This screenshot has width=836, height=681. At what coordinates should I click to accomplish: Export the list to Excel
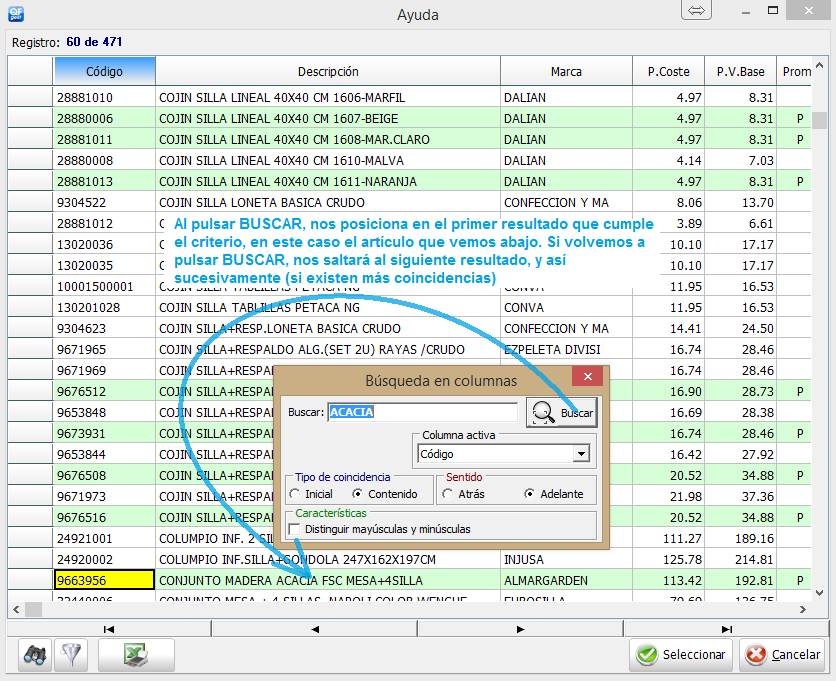(136, 654)
